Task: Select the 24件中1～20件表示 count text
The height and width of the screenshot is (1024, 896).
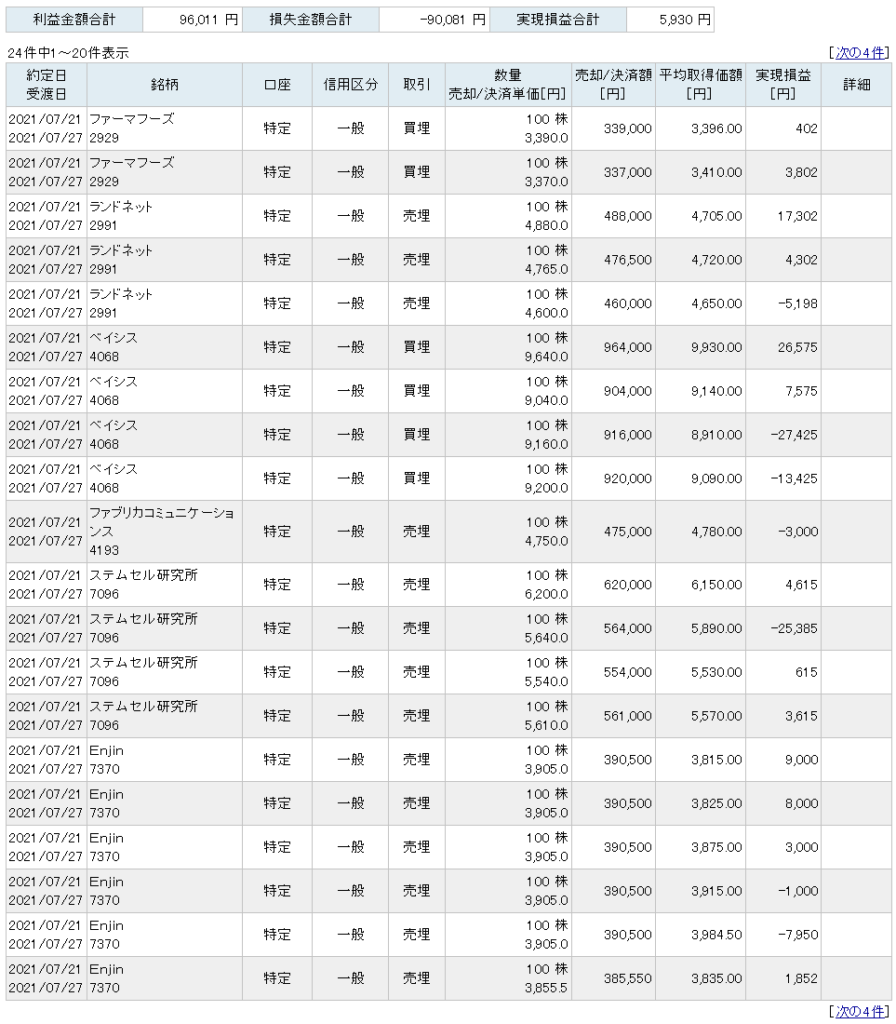Action: pyautogui.click(x=68, y=53)
